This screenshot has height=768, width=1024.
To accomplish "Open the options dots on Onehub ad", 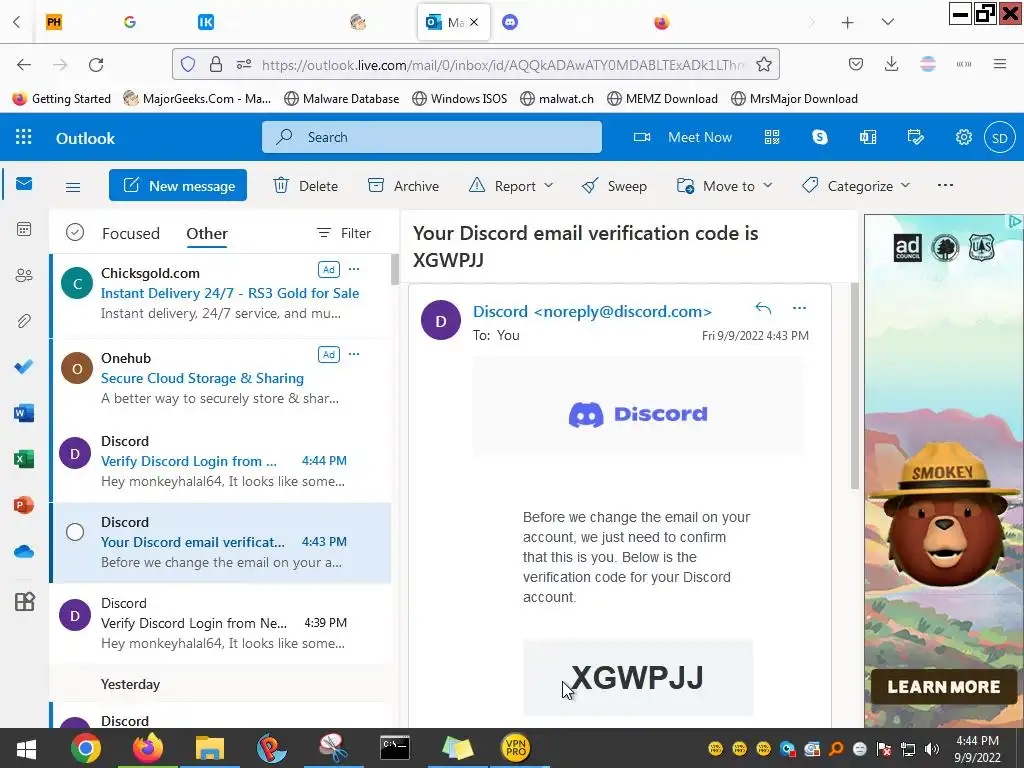I will [x=354, y=354].
